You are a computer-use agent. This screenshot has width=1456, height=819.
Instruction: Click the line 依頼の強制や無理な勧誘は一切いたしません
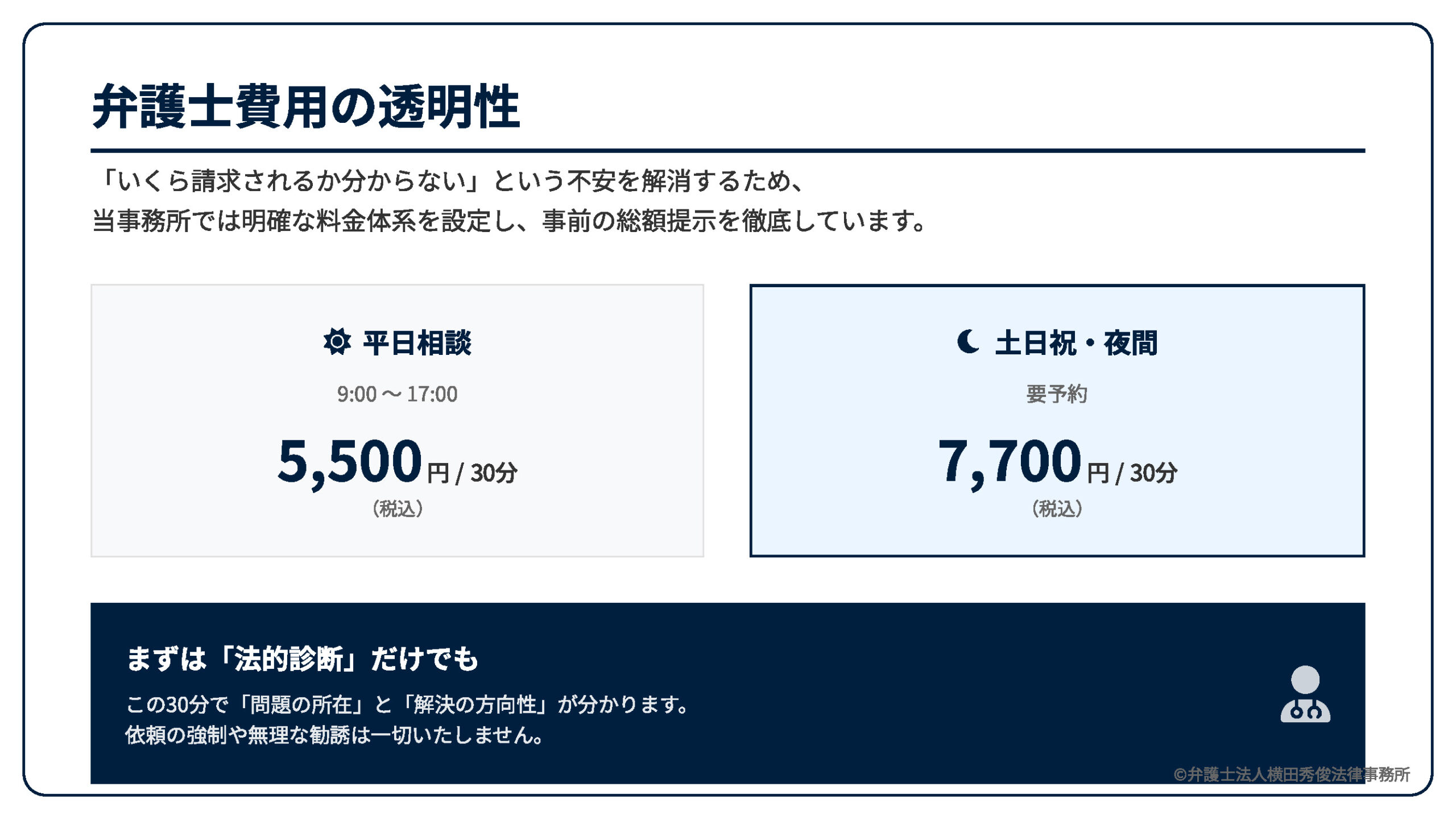tap(334, 735)
